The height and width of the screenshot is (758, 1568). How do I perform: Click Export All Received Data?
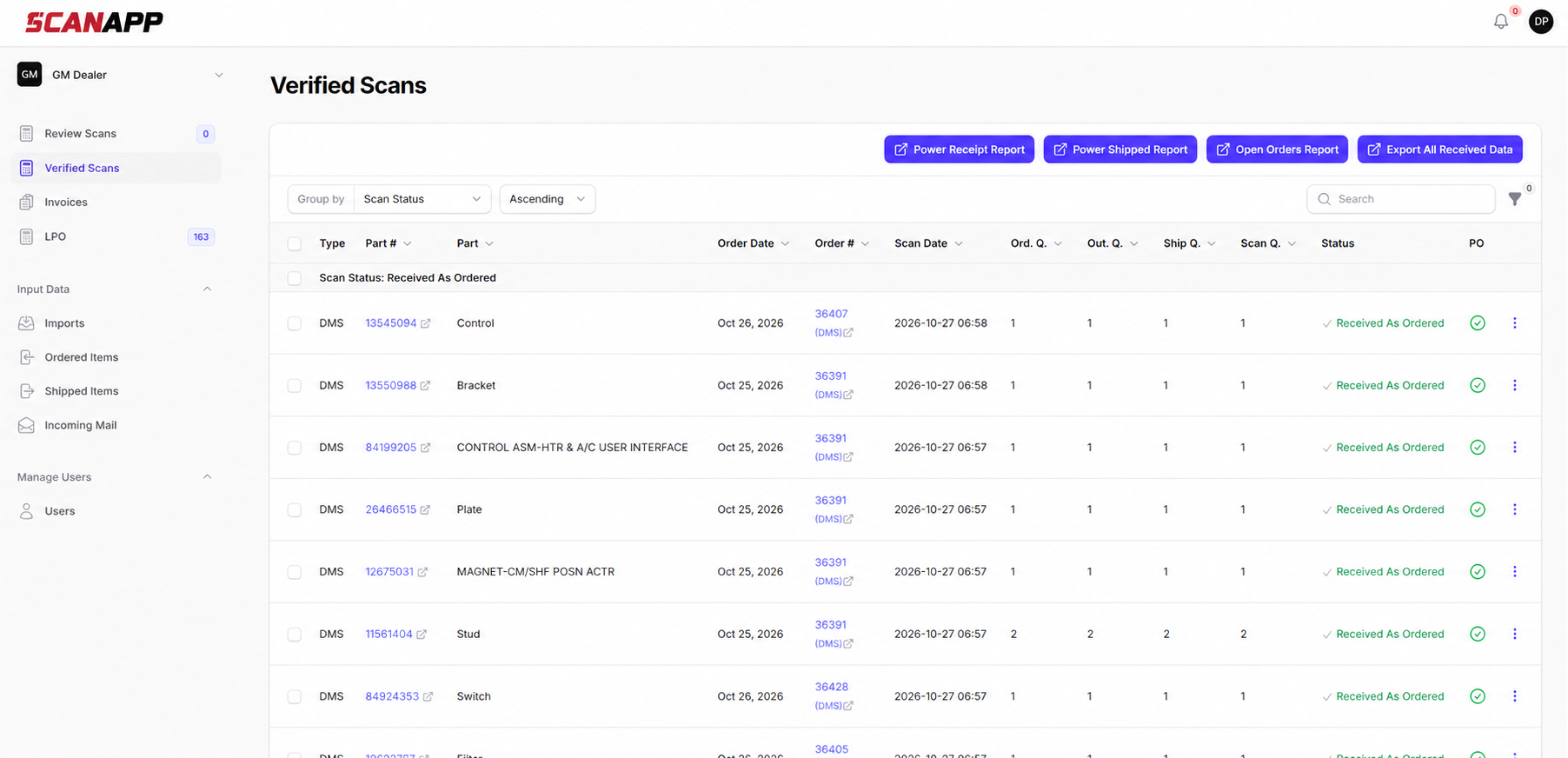(x=1439, y=150)
